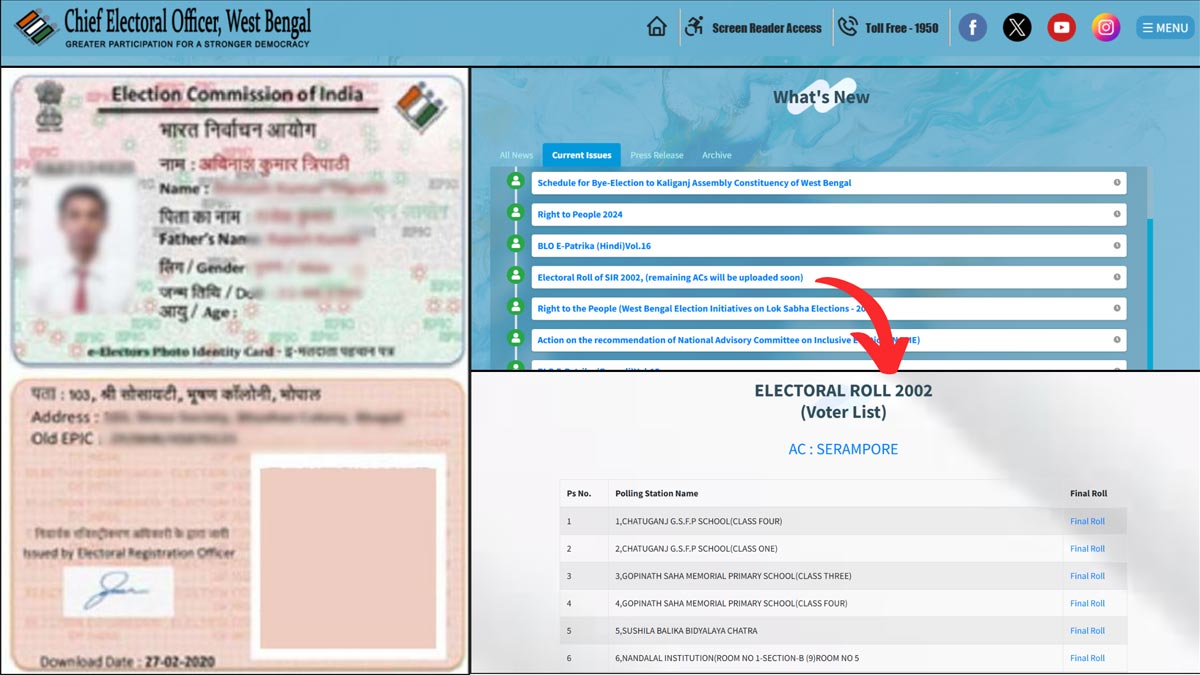Open Final Roll for Chatuganj School Class One
This screenshot has height=675, width=1200.
[x=1087, y=549]
